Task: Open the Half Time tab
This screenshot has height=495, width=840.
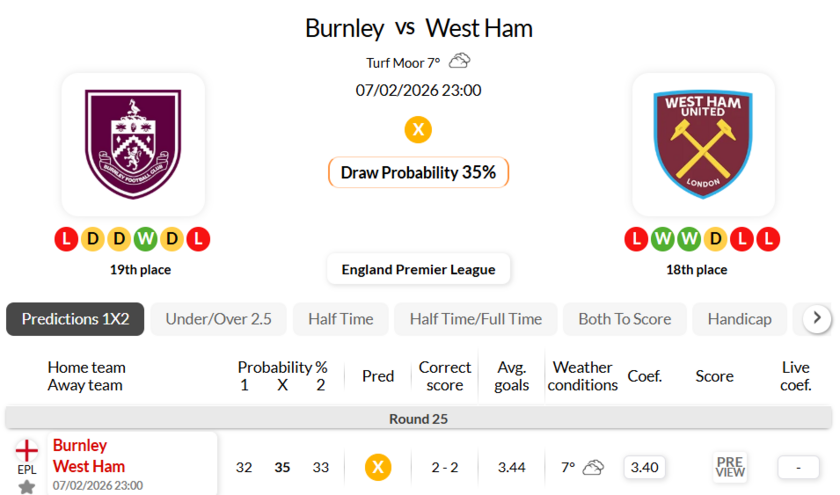Action: (340, 319)
